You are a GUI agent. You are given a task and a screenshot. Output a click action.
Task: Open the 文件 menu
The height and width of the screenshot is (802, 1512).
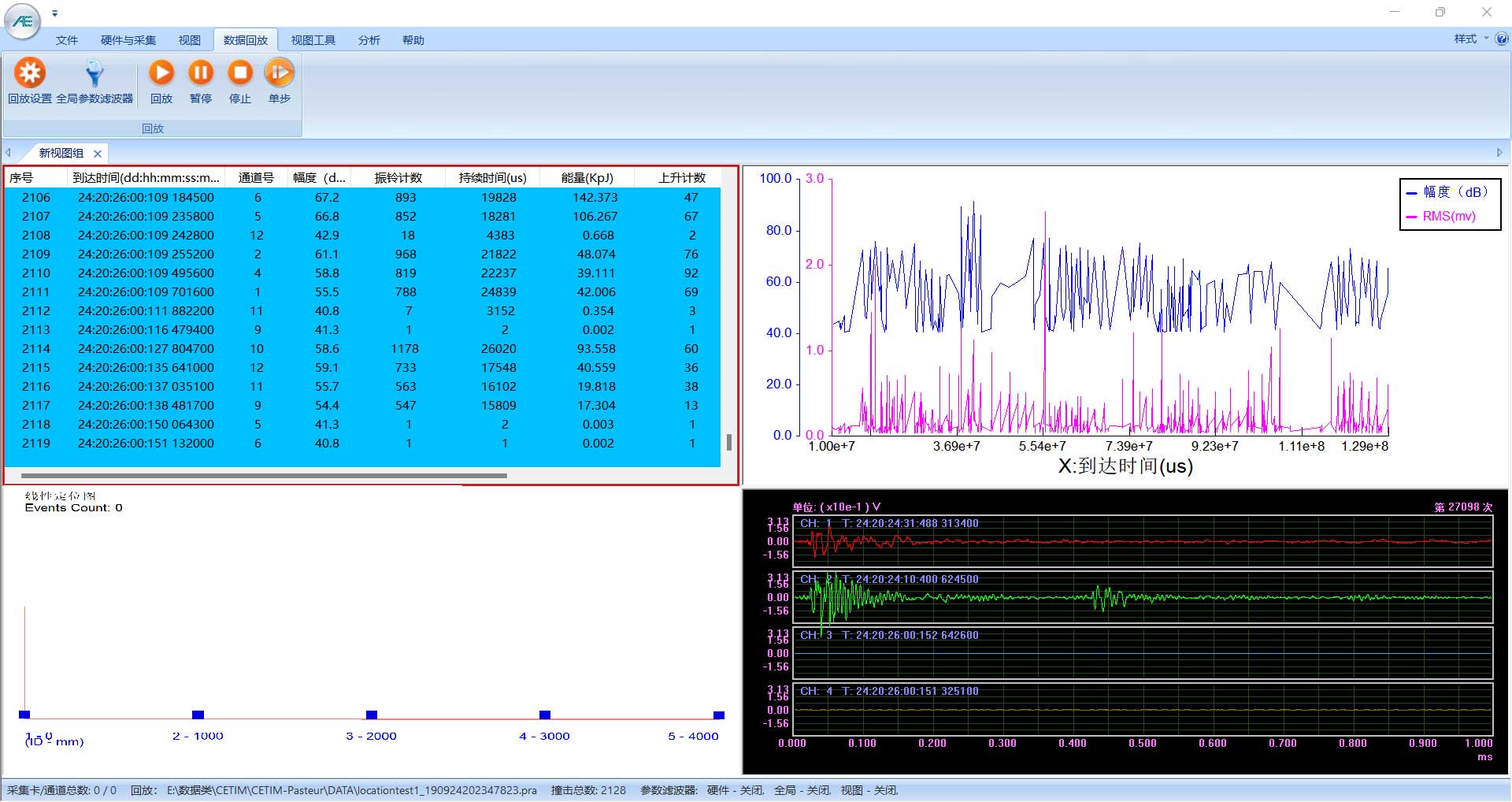67,40
